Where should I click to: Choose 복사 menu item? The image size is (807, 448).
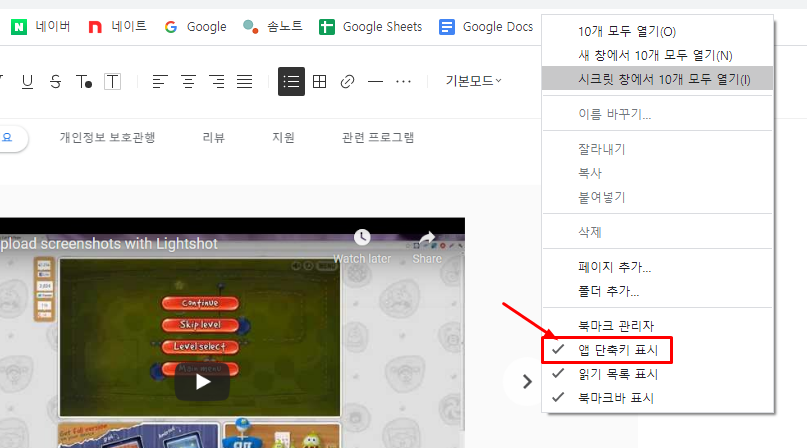click(x=657, y=173)
